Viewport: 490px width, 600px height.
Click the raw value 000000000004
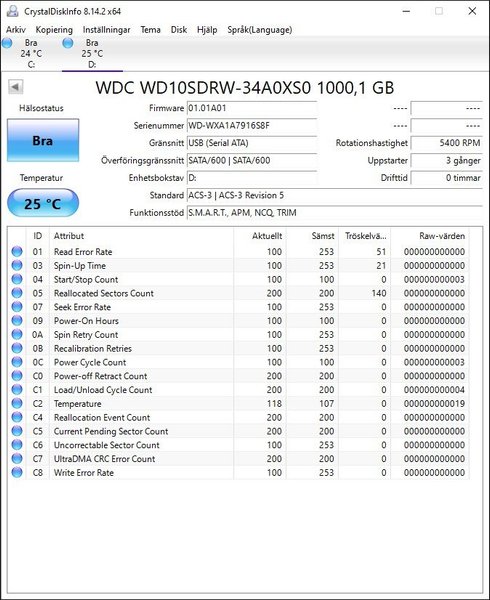point(434,390)
